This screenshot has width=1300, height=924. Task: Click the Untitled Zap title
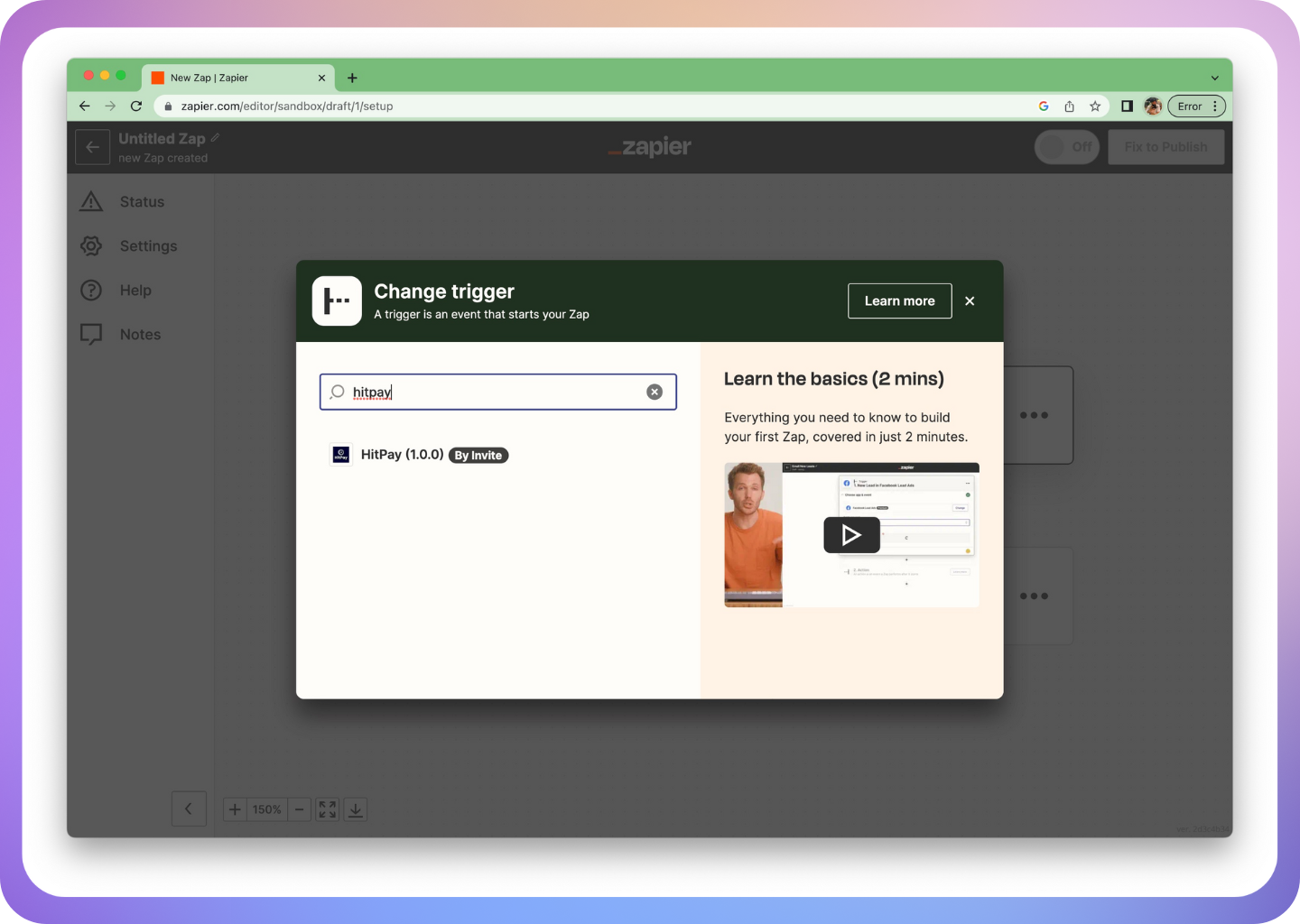click(x=162, y=139)
